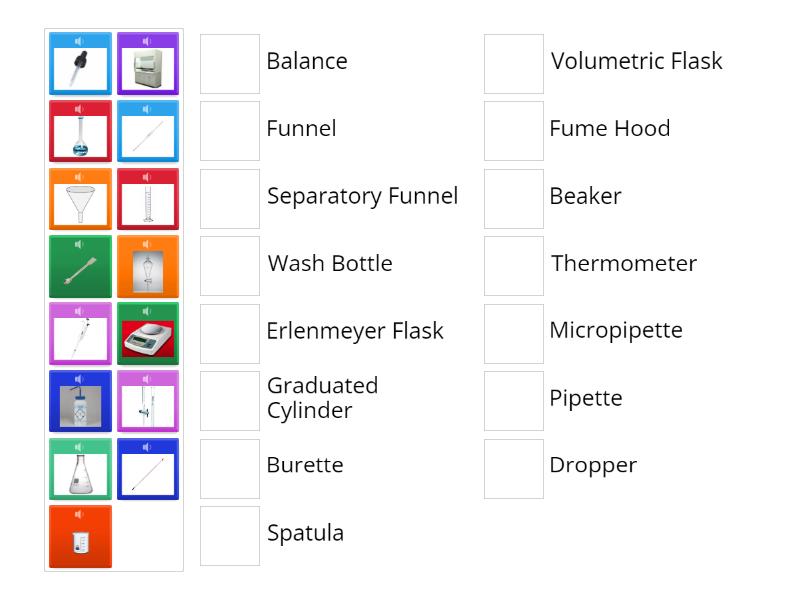Play audio on the beaker tile
The image size is (800, 600).
tap(80, 512)
